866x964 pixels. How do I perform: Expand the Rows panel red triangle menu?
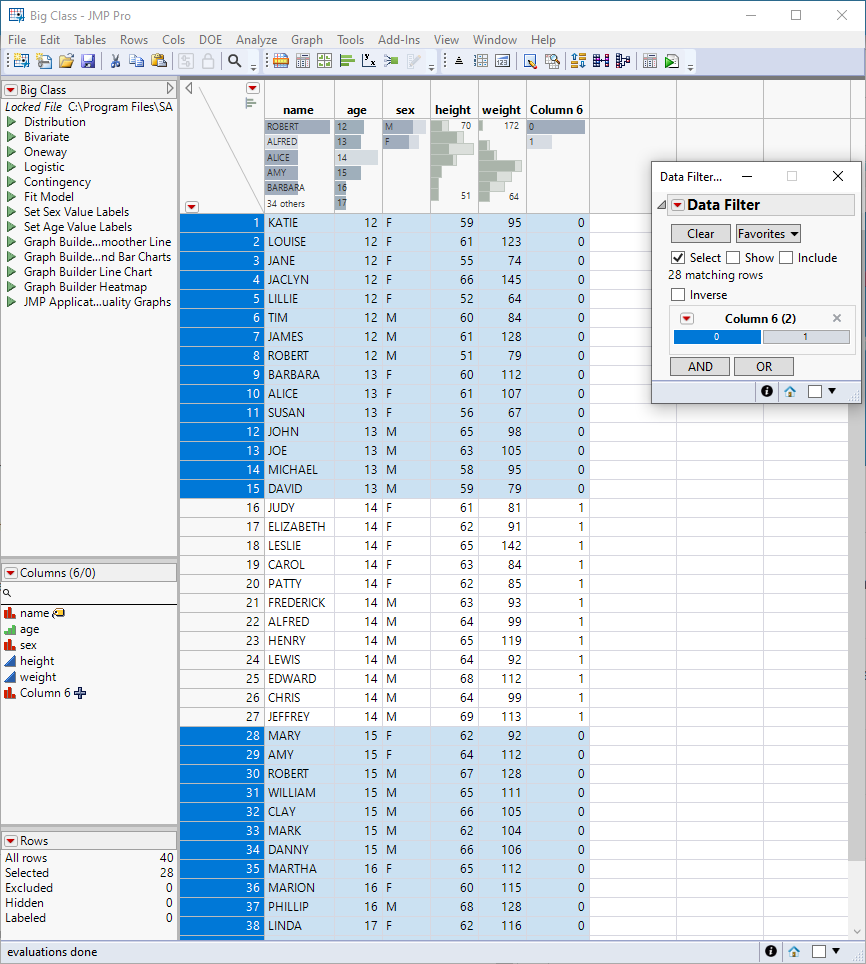coord(11,841)
